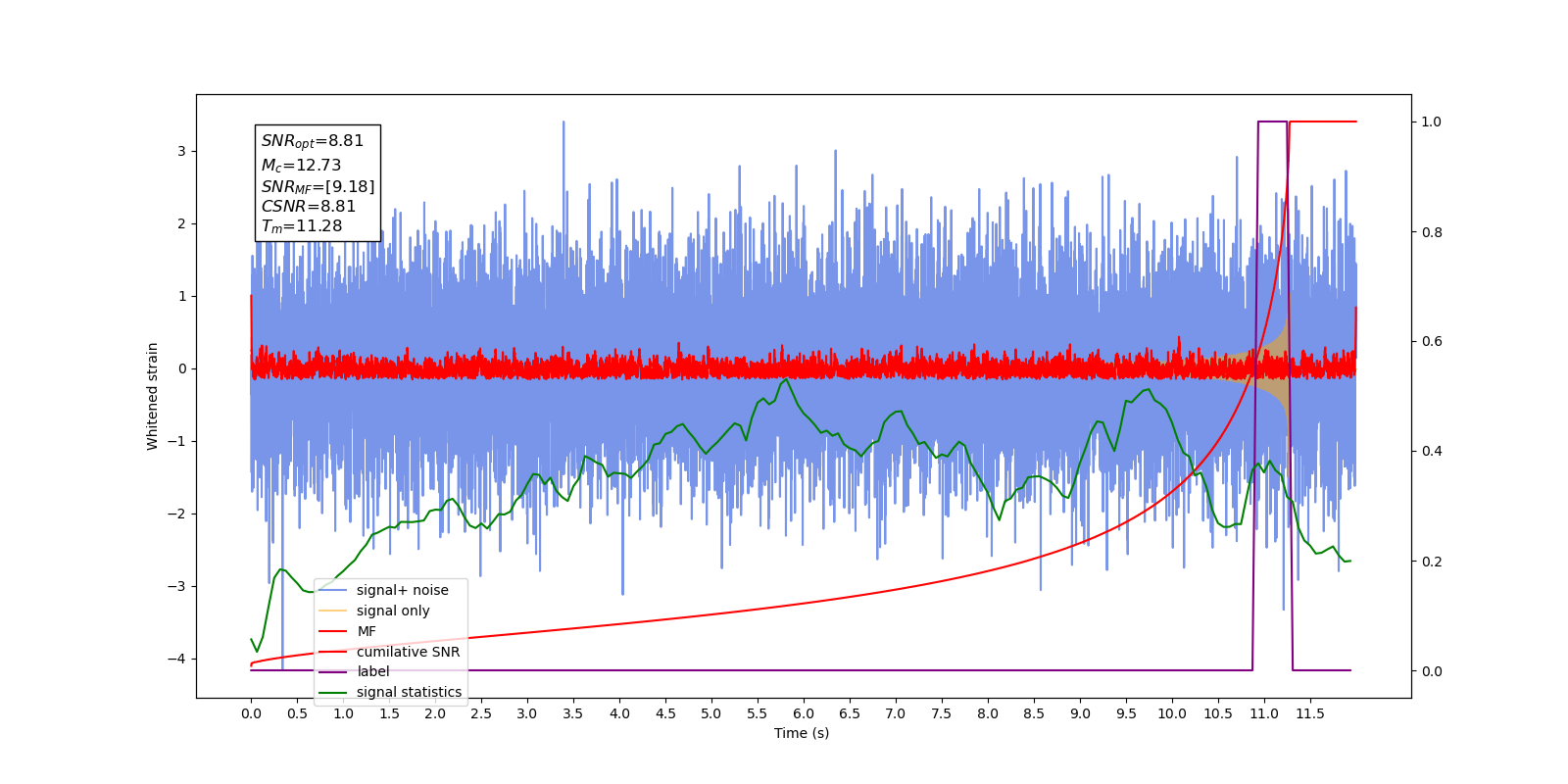Click the 'Time (s)' x-axis label
Screen dimensions: 1568x784
tap(802, 733)
